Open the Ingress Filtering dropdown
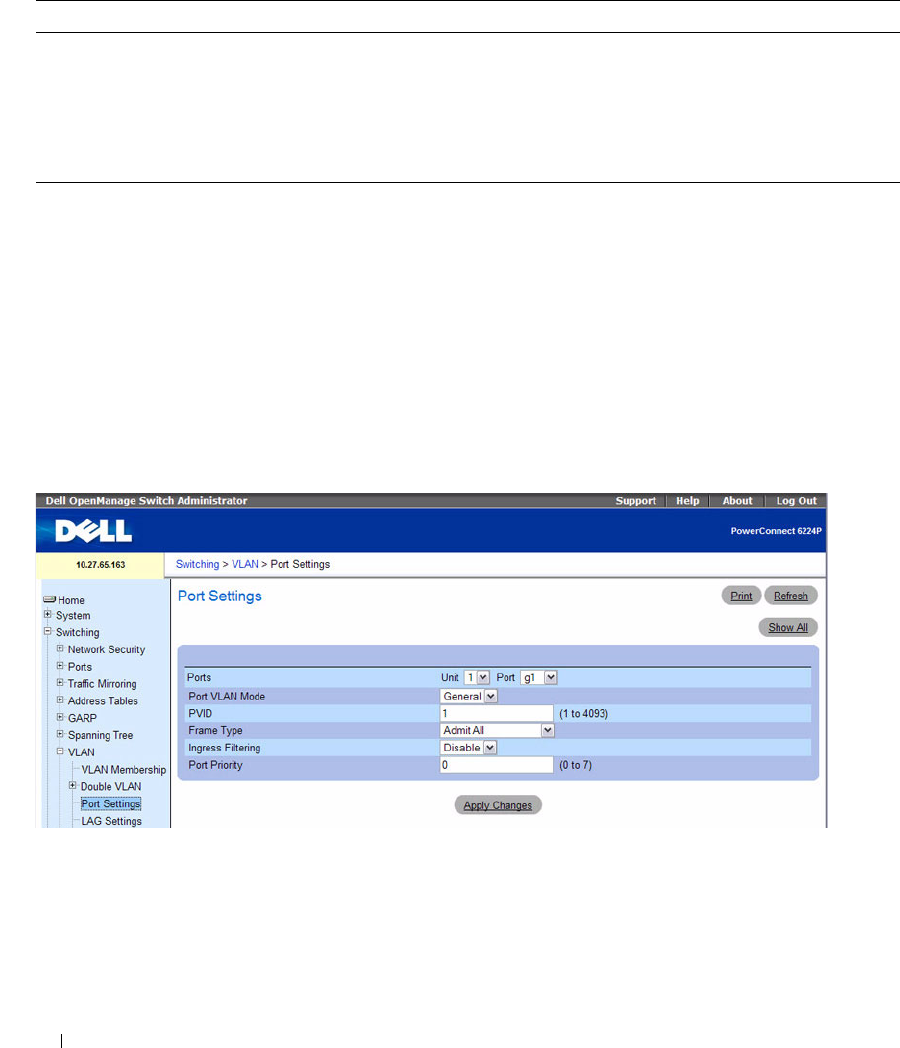Viewport: 900px width, 1048px height. click(x=468, y=747)
